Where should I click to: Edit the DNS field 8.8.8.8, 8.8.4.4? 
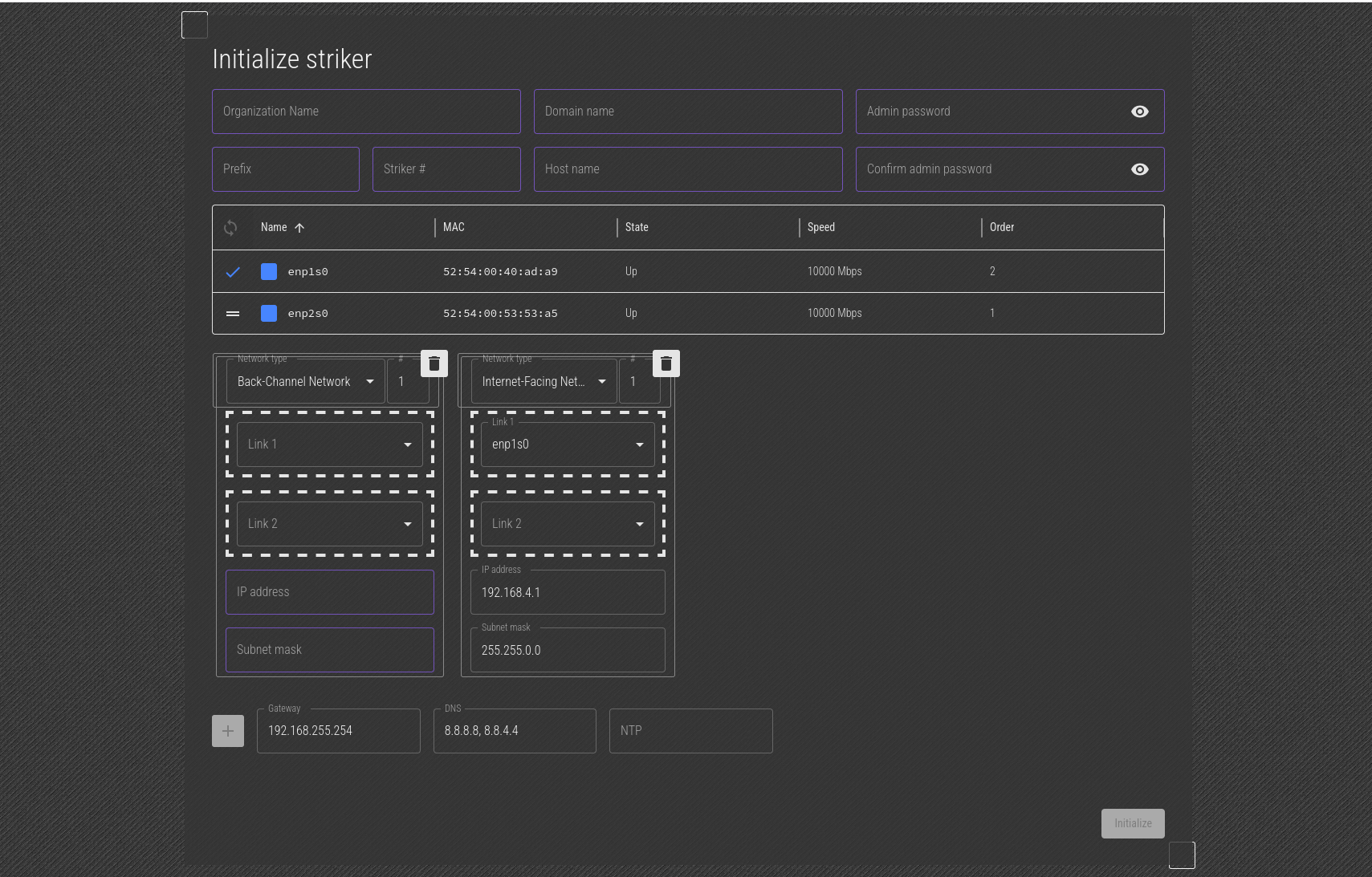tap(515, 731)
